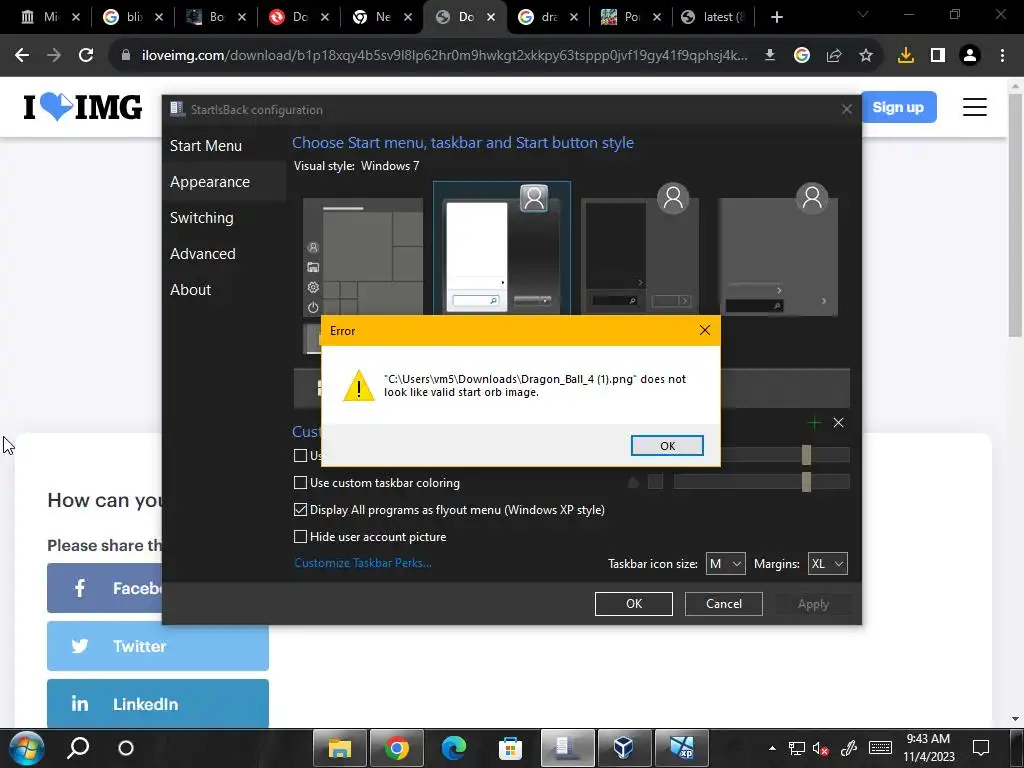The image size is (1024, 768).
Task: Switch to the 'latest' tab
Action: [713, 17]
